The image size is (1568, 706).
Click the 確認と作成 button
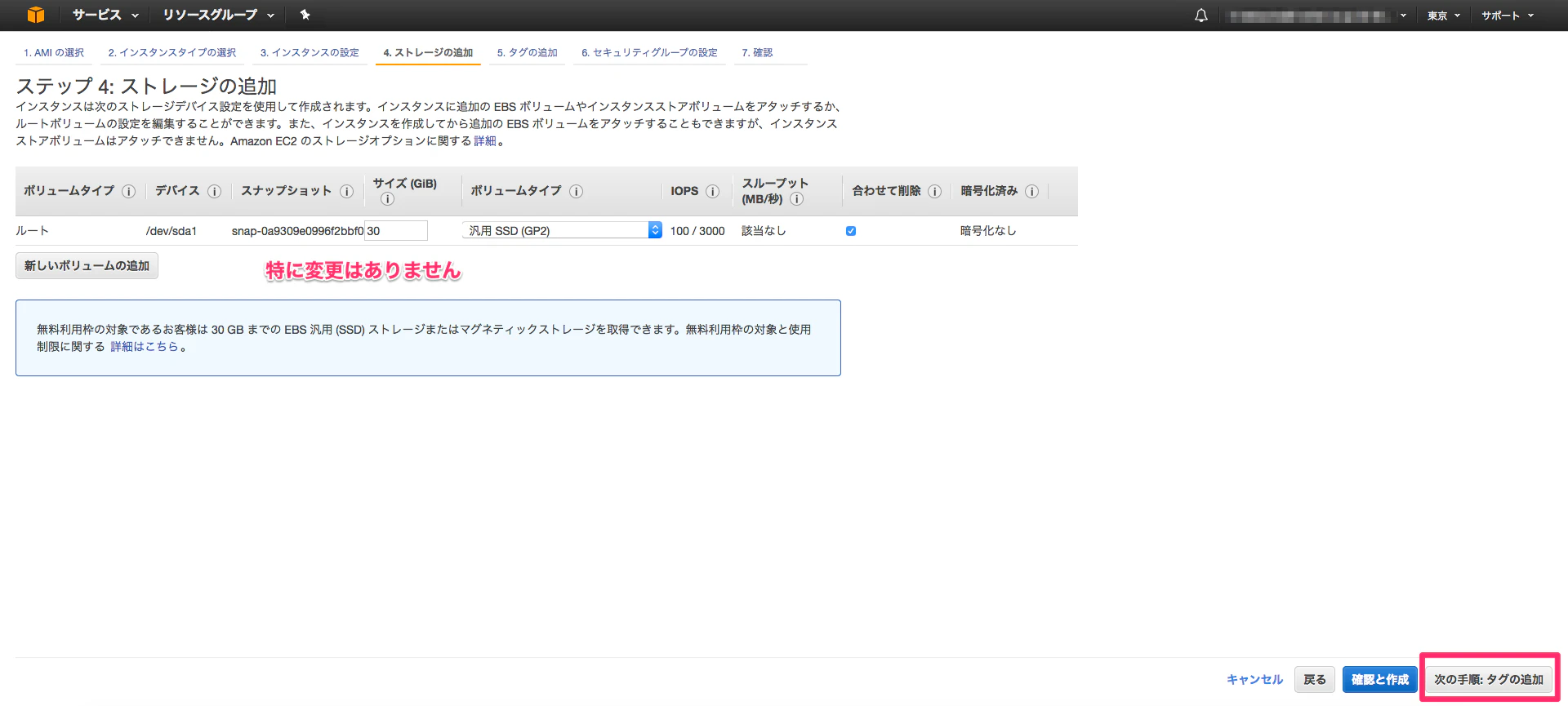click(1380, 679)
